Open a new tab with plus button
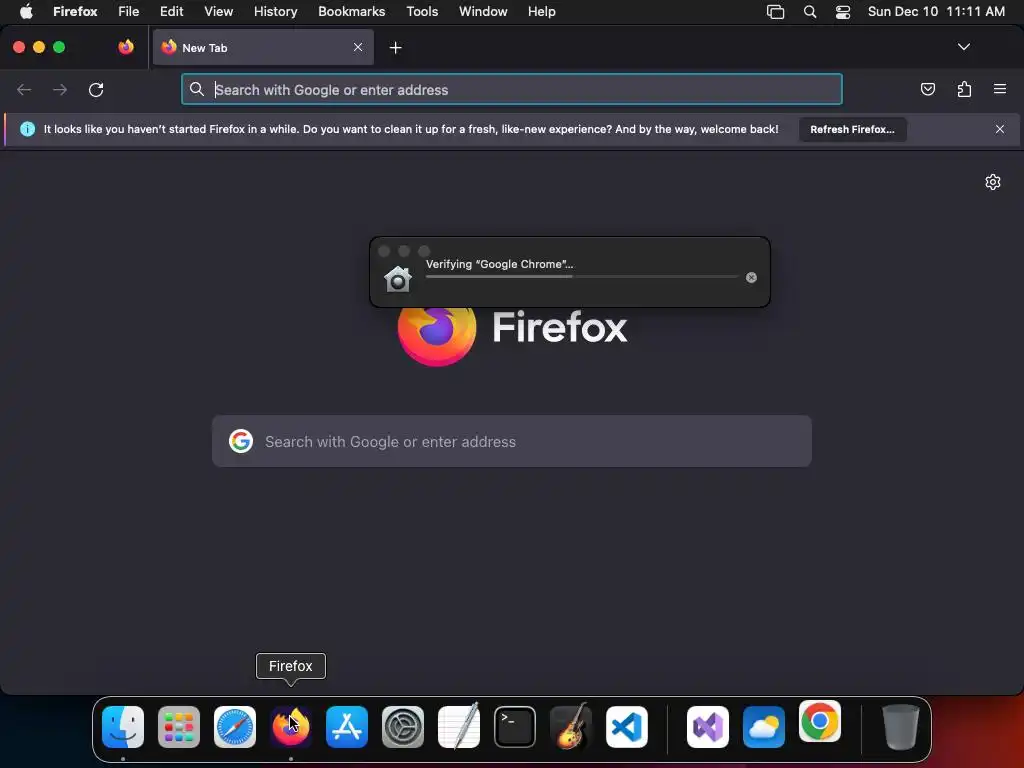 [x=395, y=48]
